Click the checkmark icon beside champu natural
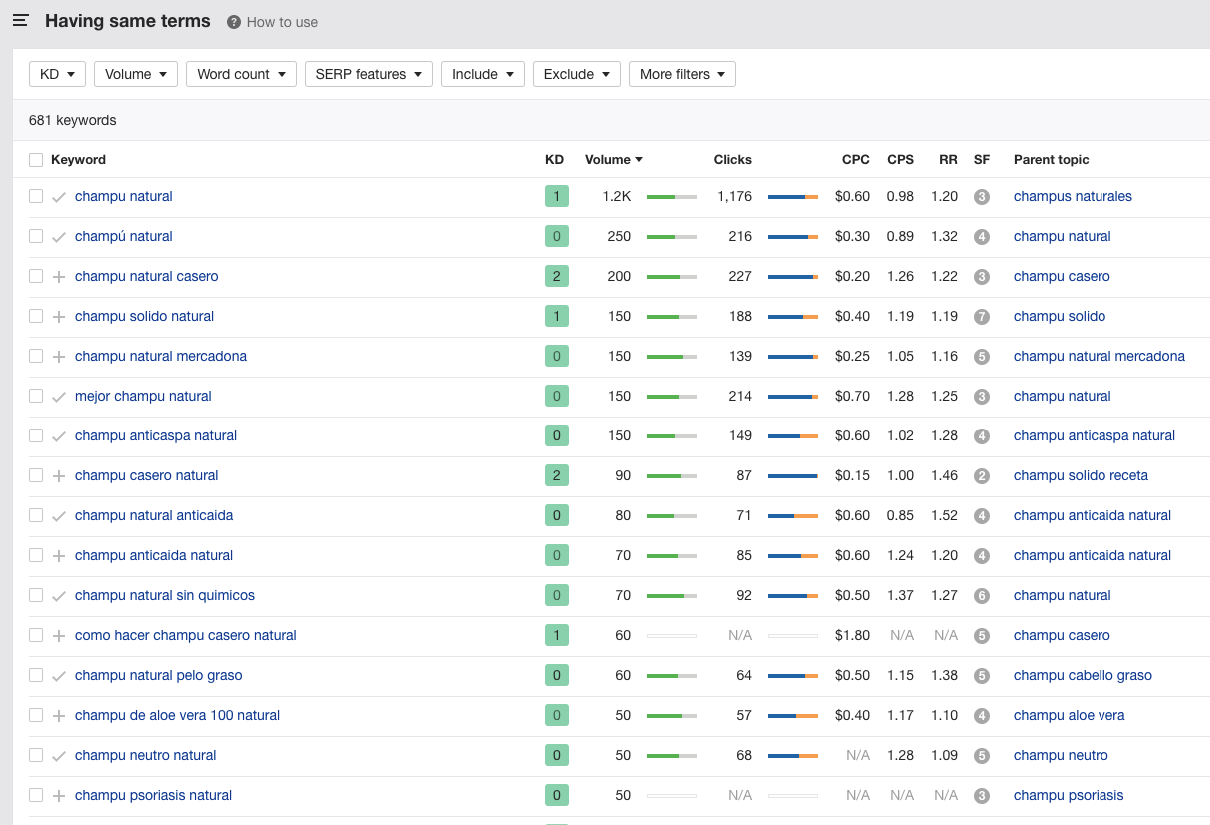 point(57,196)
